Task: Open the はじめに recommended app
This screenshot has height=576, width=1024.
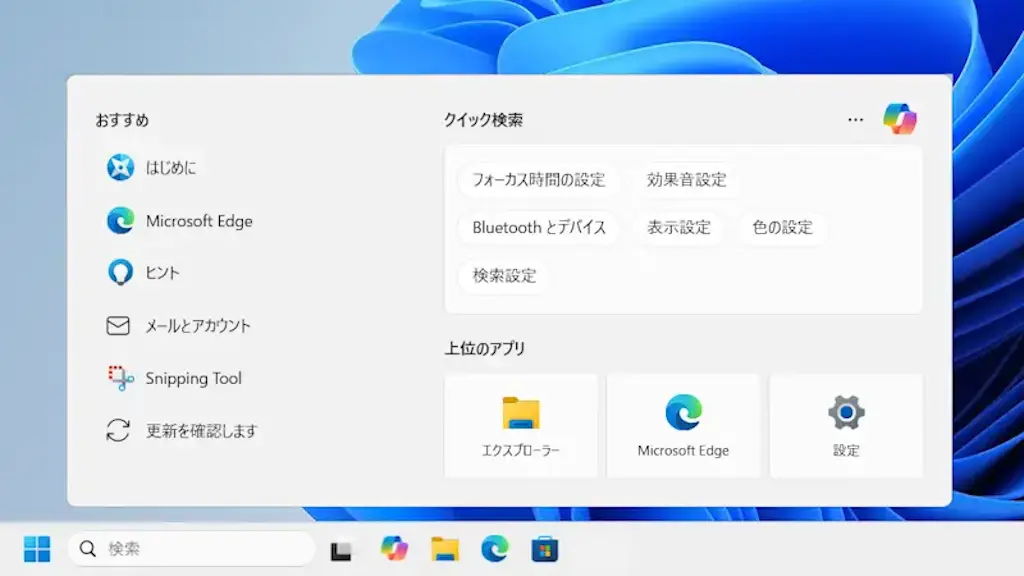Action: click(x=152, y=168)
